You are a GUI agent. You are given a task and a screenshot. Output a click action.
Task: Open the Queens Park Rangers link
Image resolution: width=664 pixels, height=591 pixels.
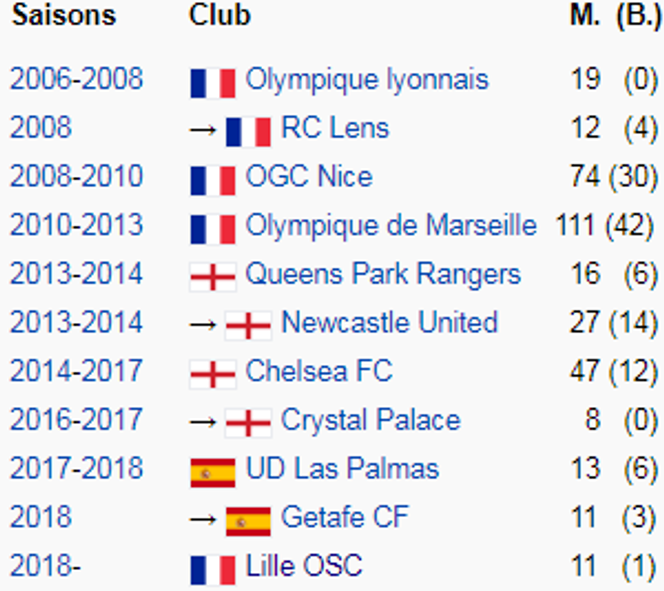click(x=383, y=274)
